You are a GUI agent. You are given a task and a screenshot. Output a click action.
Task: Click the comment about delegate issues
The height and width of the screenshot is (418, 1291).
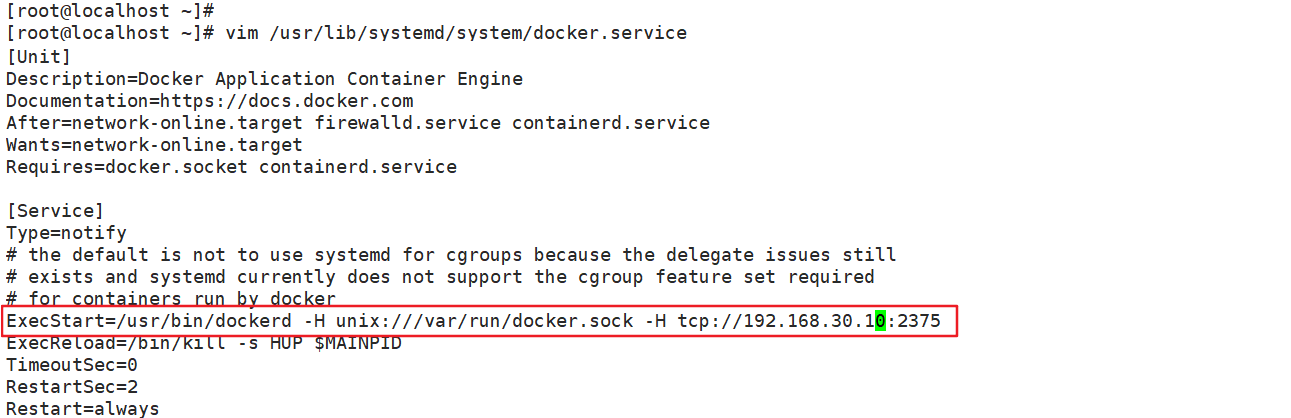(450, 255)
